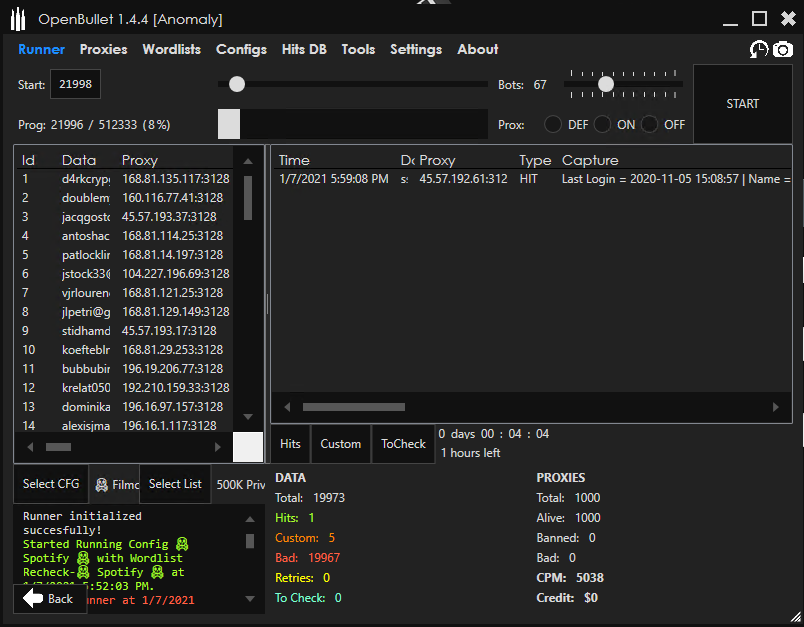Click the Select List button

coord(174,484)
